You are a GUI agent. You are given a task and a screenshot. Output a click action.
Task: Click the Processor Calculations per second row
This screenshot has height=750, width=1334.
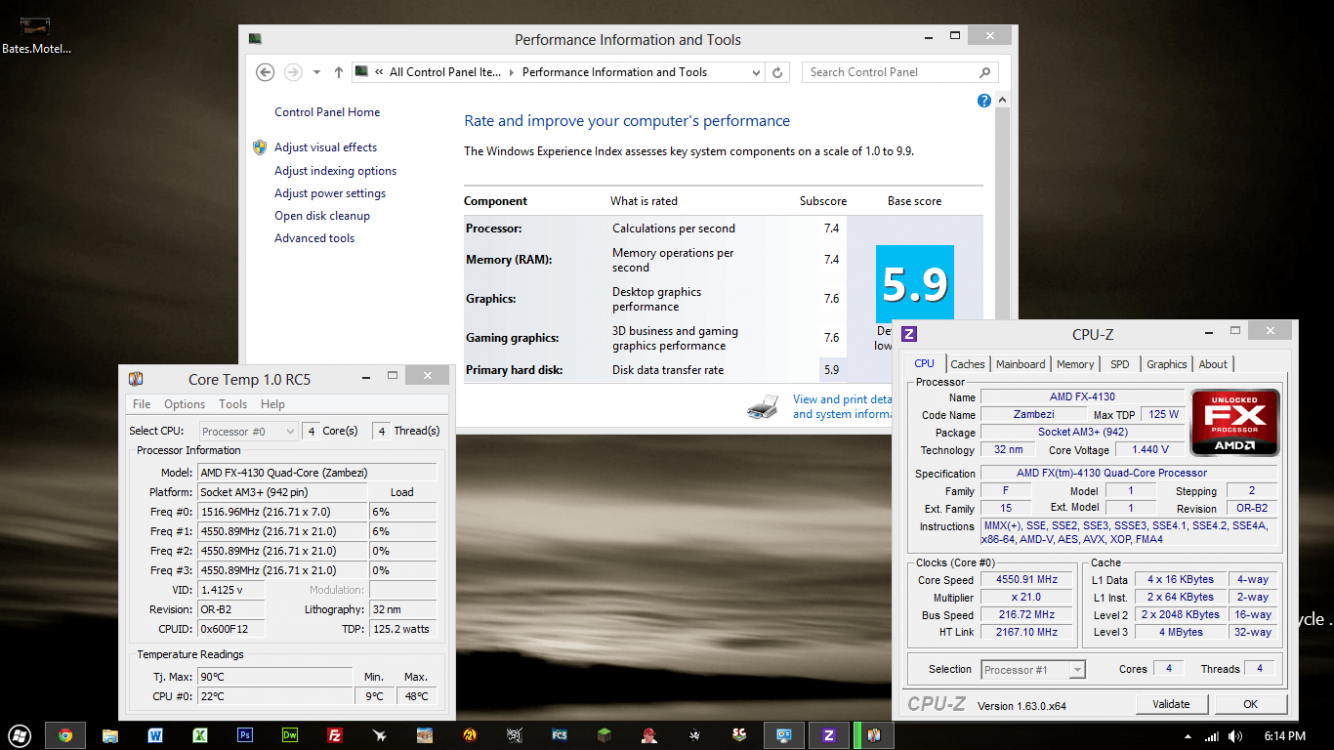(x=655, y=229)
